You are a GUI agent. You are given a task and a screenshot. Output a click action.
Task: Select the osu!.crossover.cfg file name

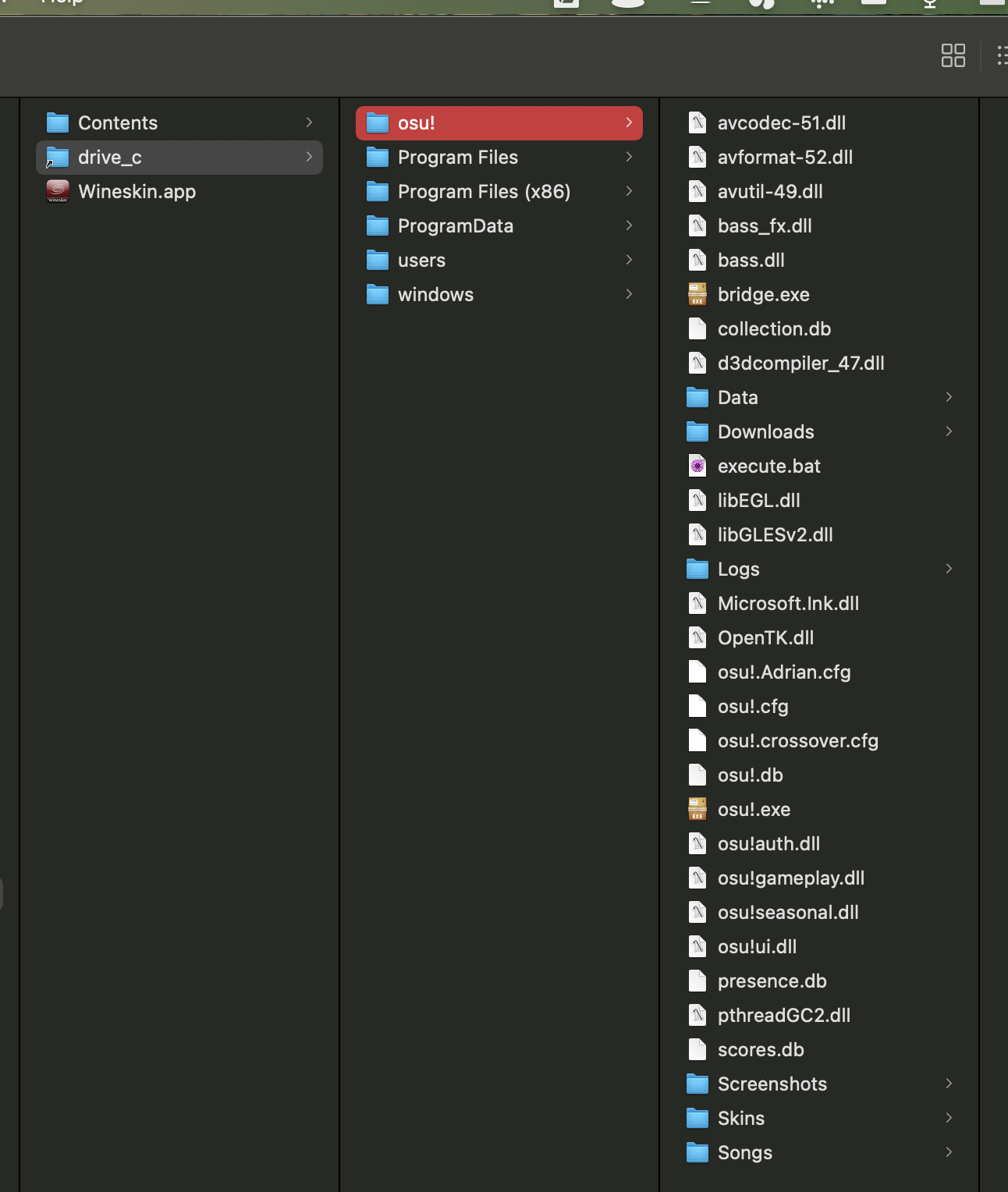click(798, 740)
